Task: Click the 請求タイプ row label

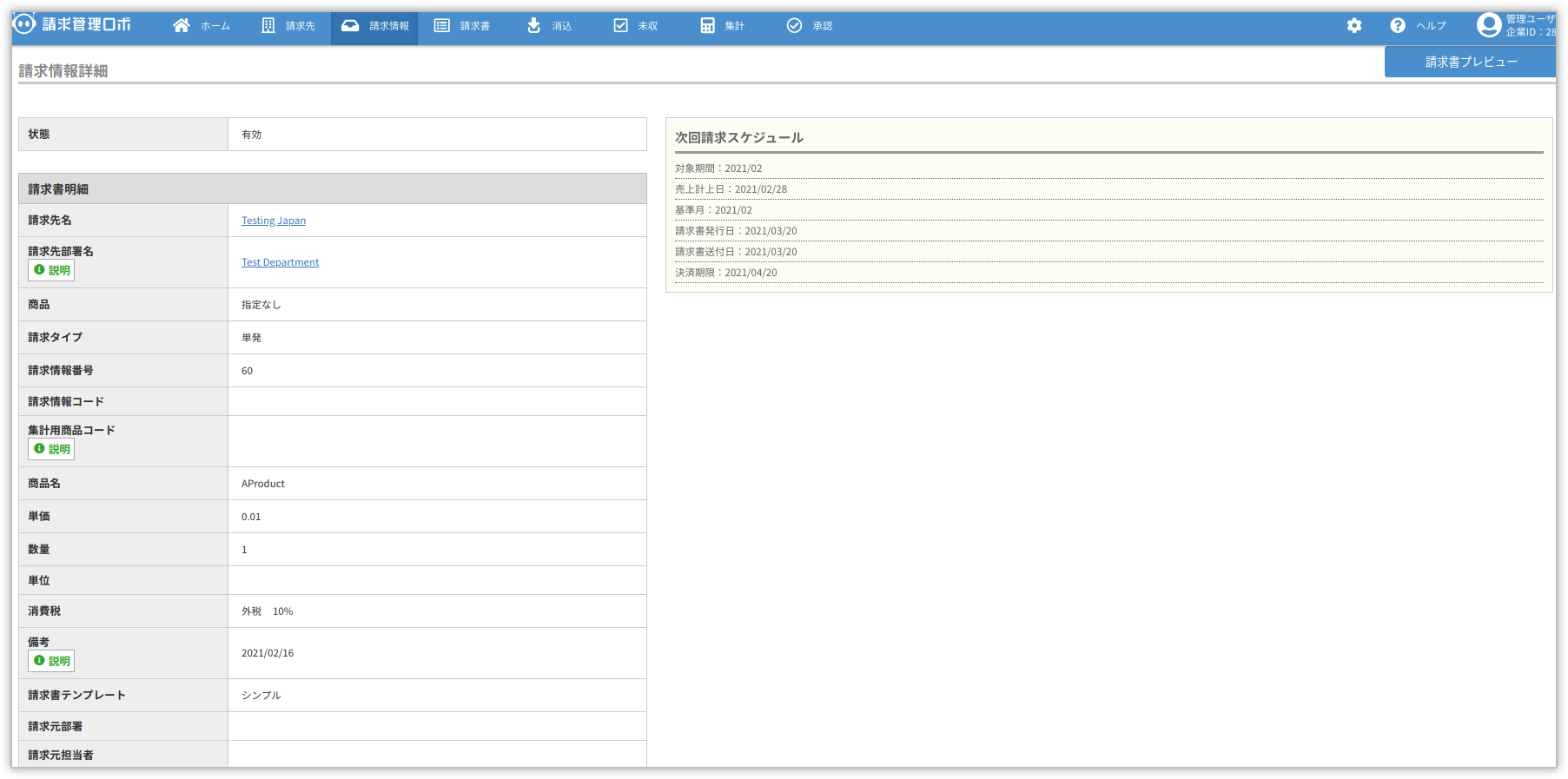Action: pos(55,338)
